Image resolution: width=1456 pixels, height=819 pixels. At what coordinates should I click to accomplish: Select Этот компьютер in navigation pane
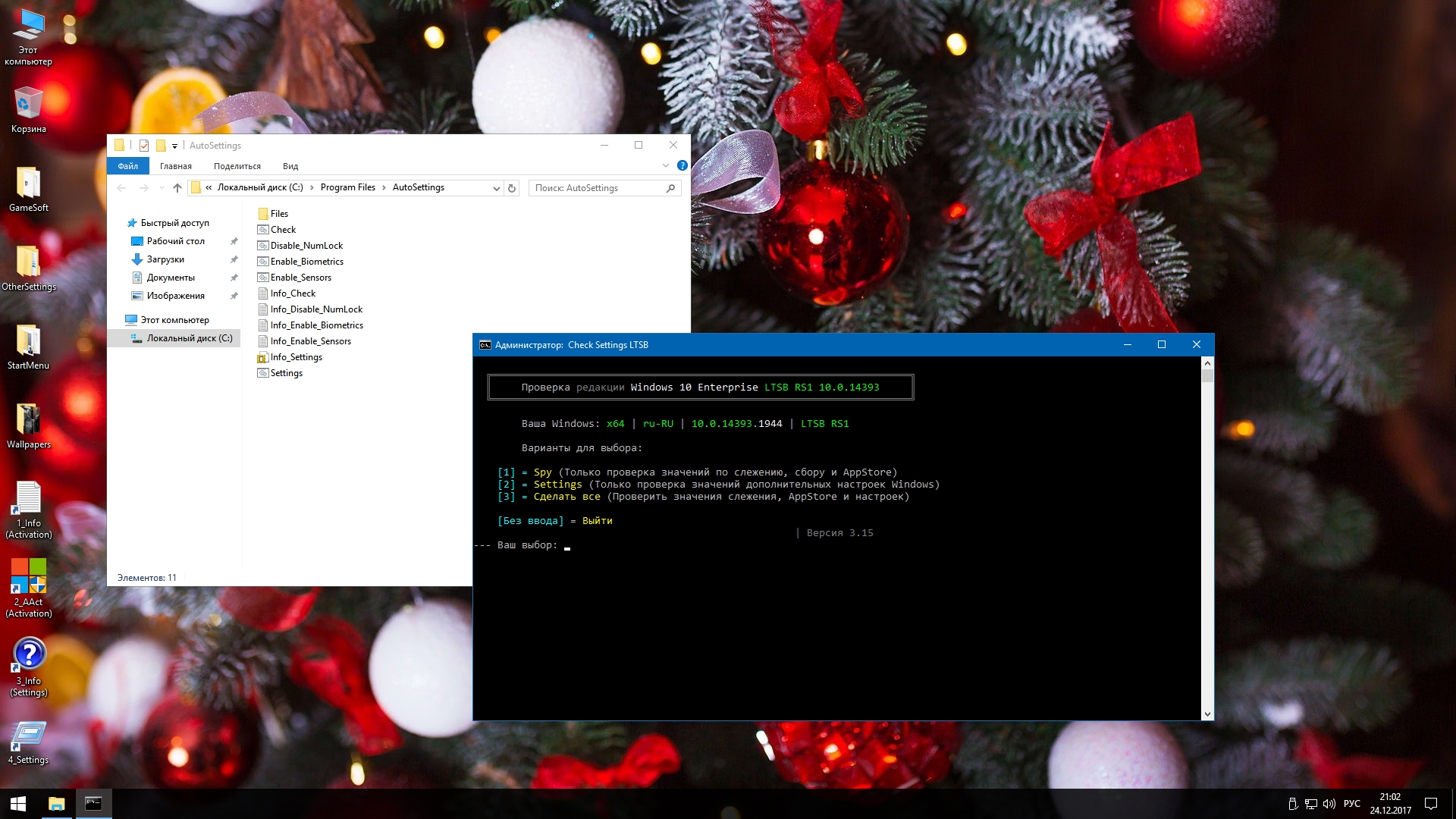tap(175, 320)
